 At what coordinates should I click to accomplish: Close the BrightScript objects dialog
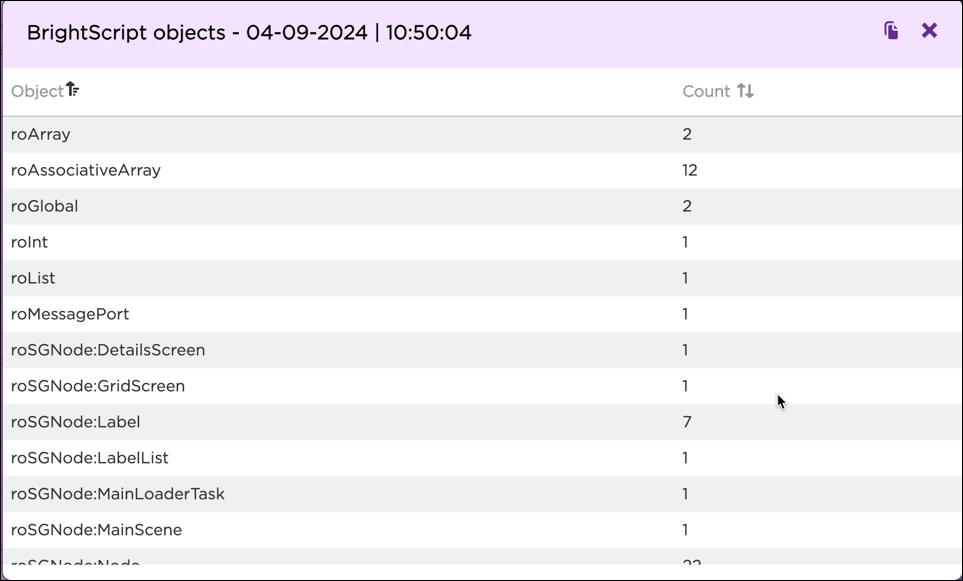[928, 31]
